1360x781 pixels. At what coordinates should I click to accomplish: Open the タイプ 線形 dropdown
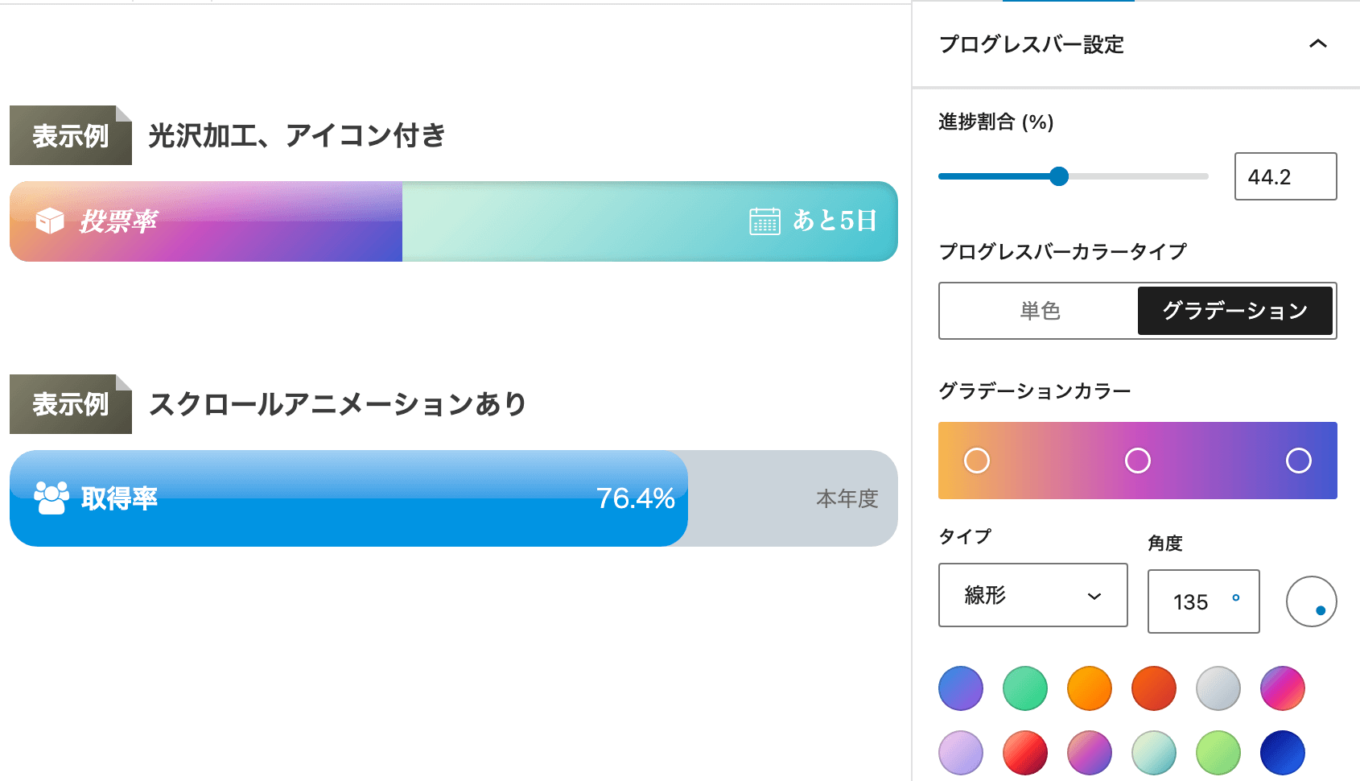coord(1033,595)
